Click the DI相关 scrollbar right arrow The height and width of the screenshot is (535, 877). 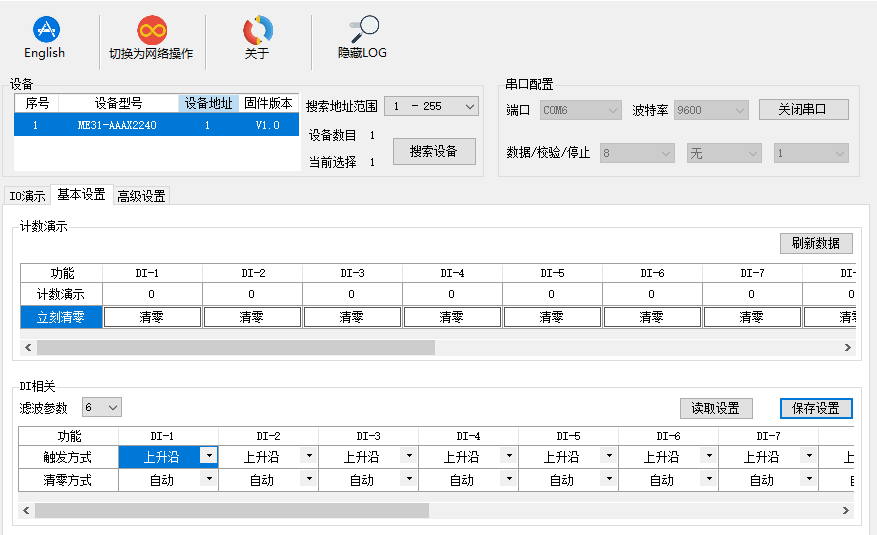point(845,510)
